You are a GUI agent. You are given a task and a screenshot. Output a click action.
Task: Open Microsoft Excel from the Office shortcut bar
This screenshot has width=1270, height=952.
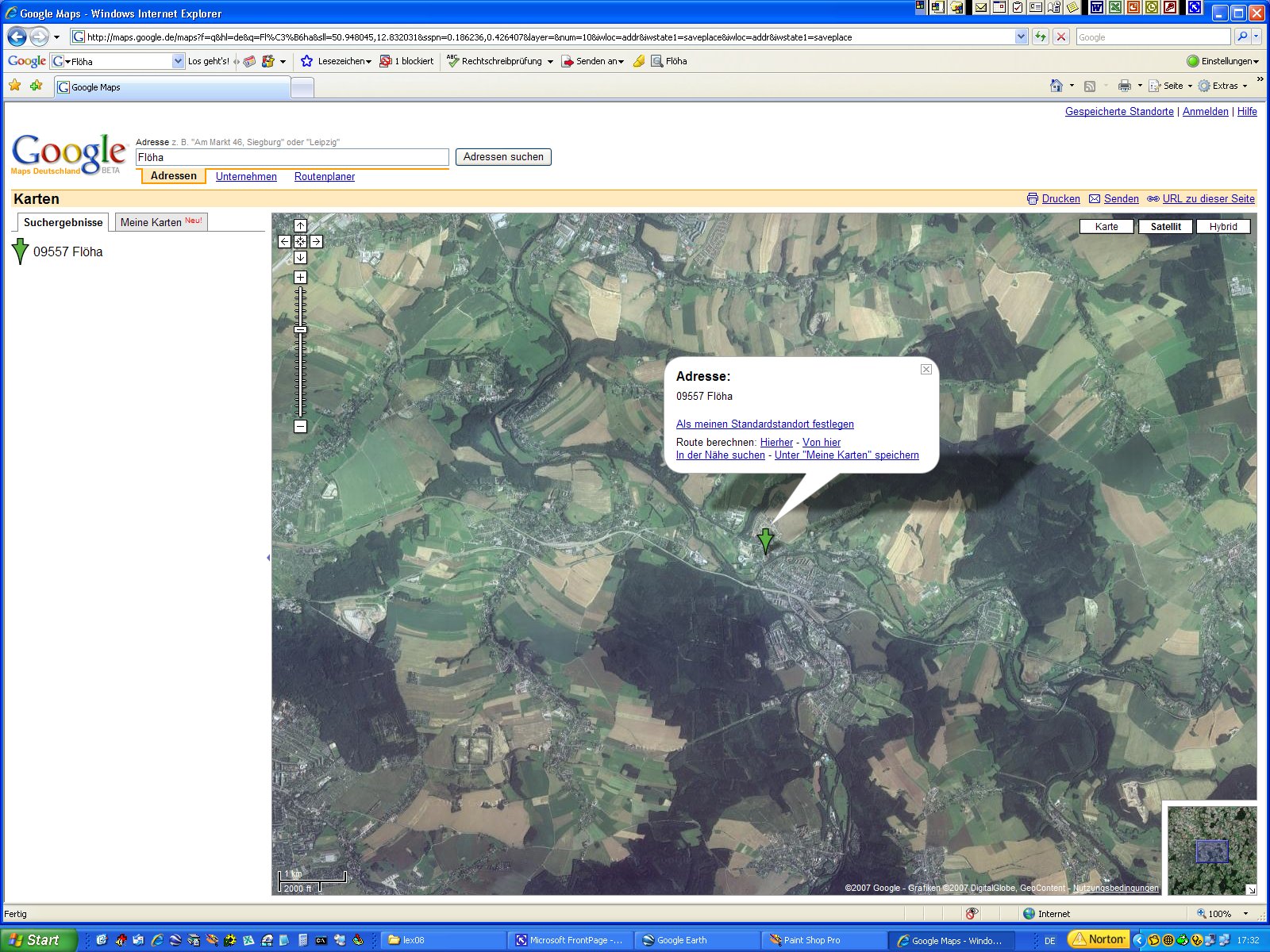coord(1114,7)
